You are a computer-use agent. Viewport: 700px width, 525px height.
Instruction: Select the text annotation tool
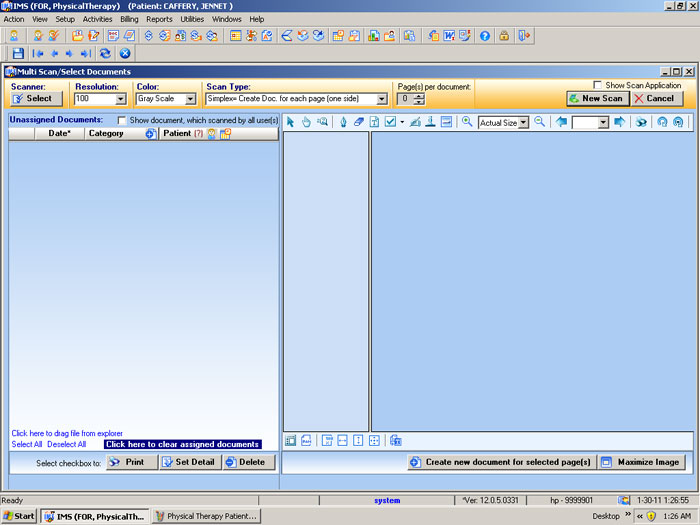(x=375, y=122)
